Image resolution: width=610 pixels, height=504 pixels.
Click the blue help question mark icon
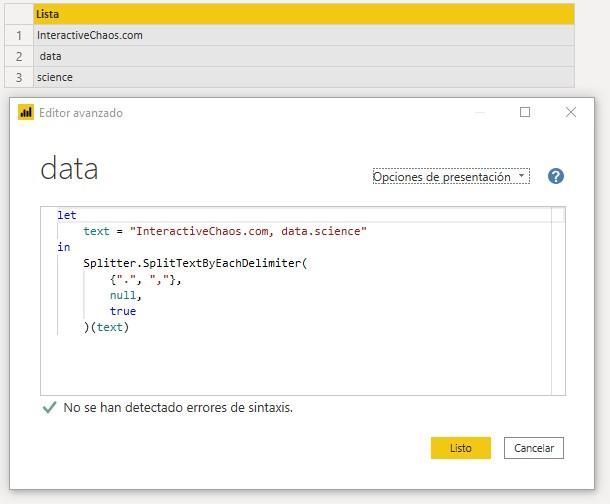point(556,176)
